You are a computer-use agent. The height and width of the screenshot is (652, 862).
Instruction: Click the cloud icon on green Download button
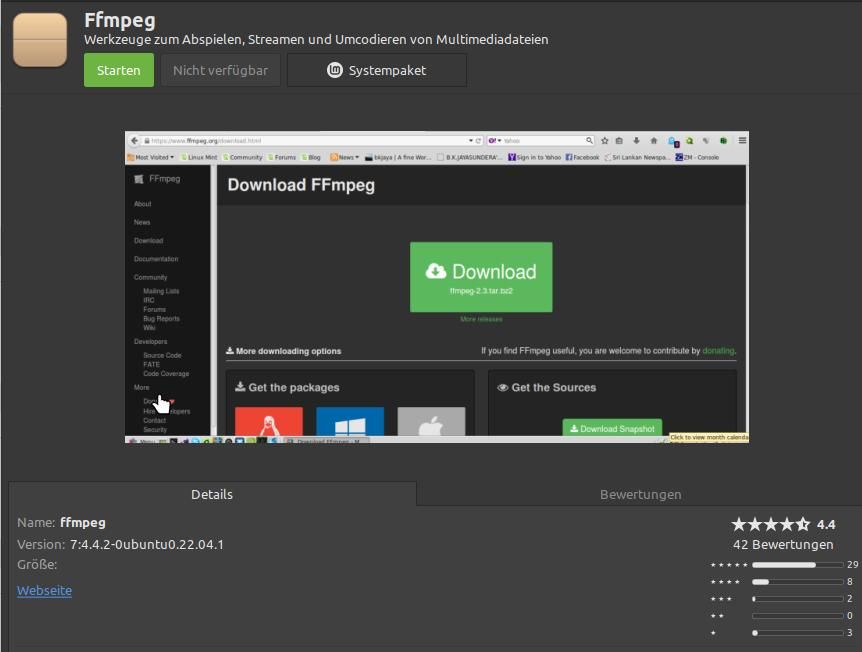tap(436, 271)
